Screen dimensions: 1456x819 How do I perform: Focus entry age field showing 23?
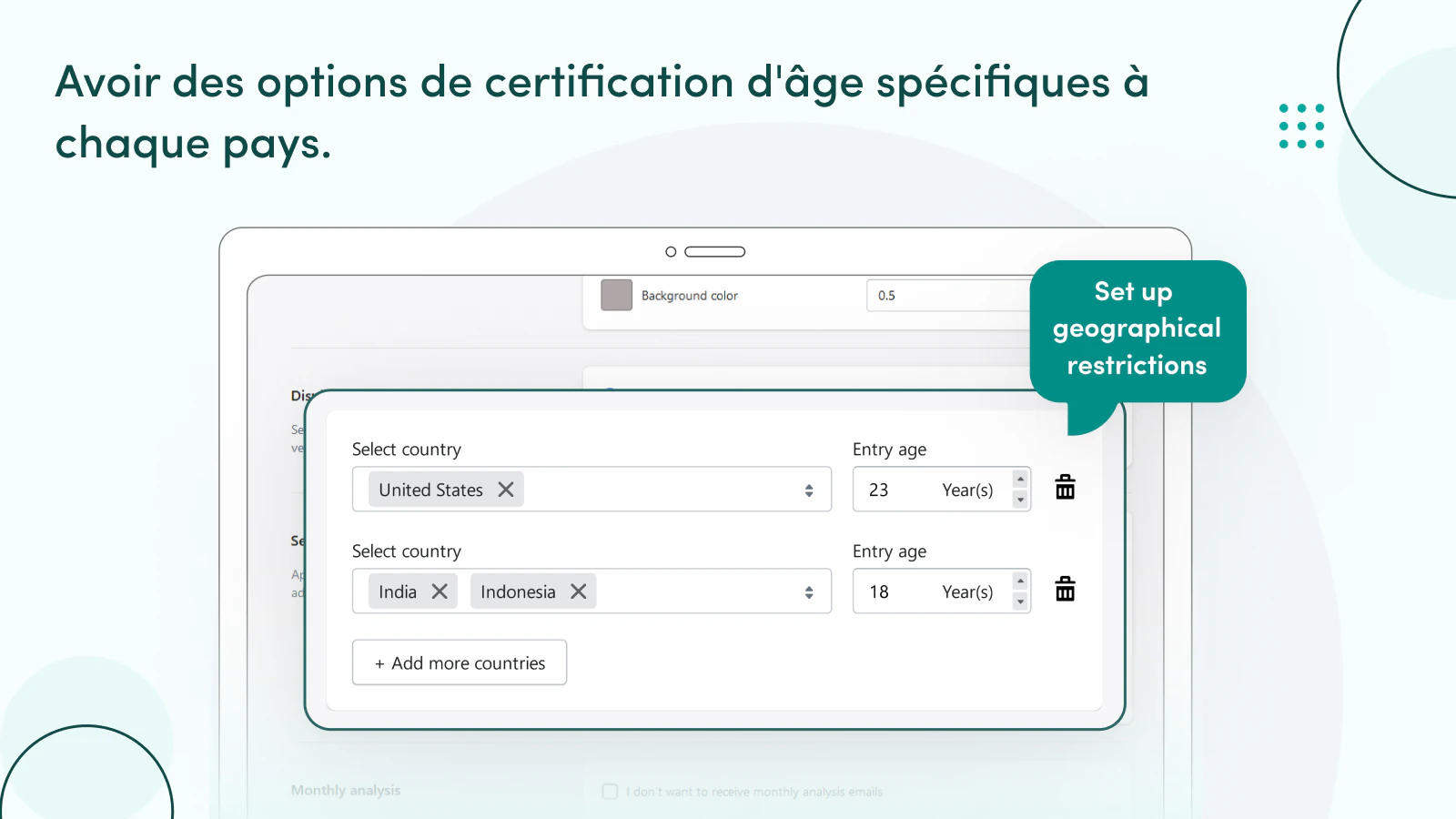(941, 490)
